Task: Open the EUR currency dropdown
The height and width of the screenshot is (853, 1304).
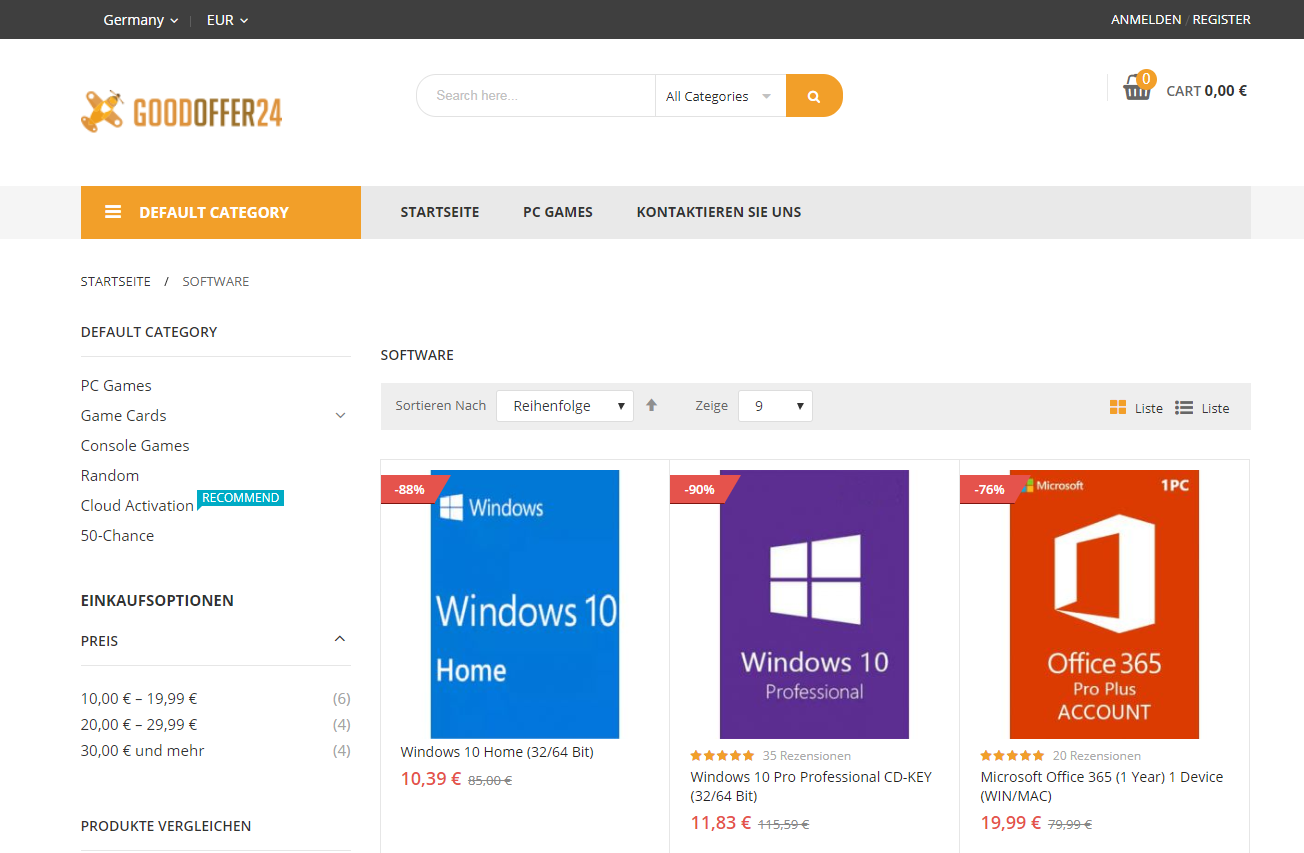Action: 227,20
